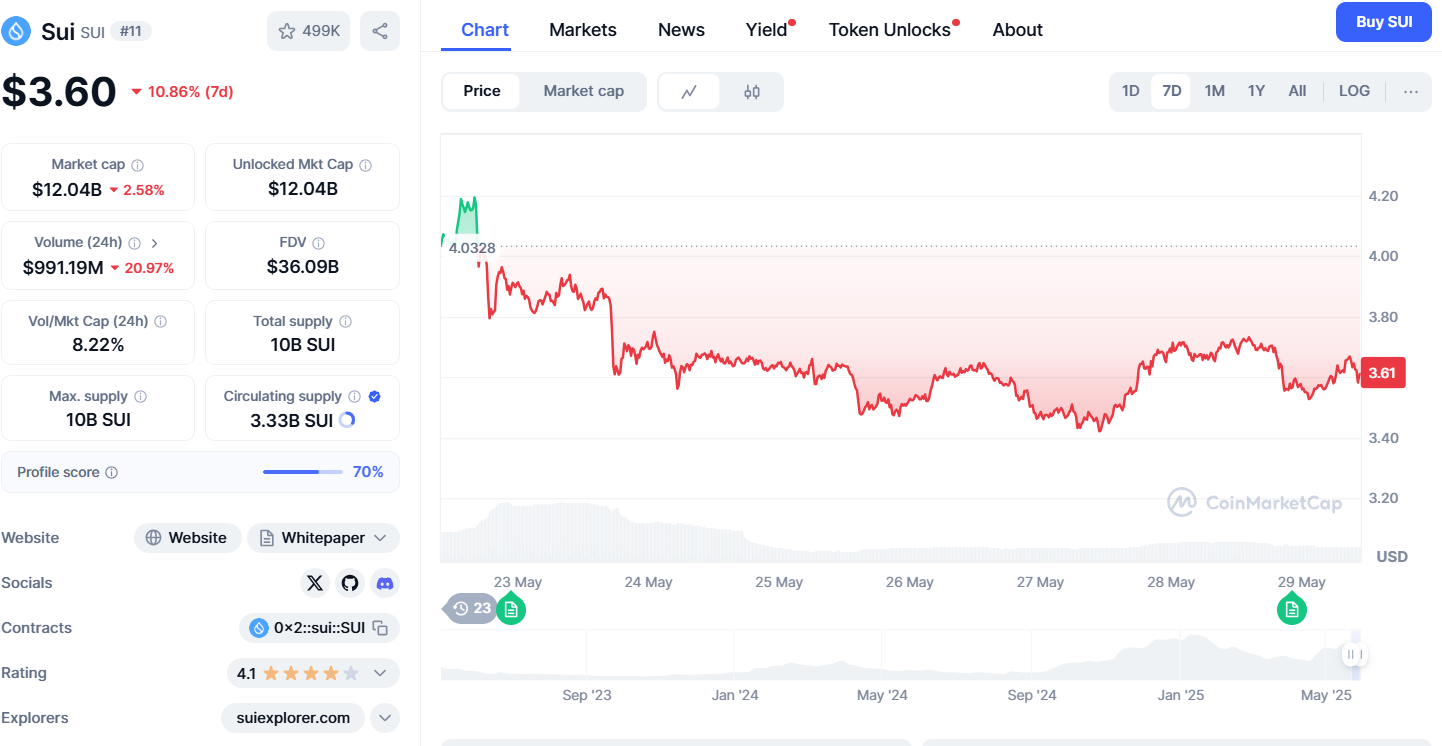The image size is (1442, 746).
Task: Open the X (Twitter) social link
Action: tap(315, 583)
